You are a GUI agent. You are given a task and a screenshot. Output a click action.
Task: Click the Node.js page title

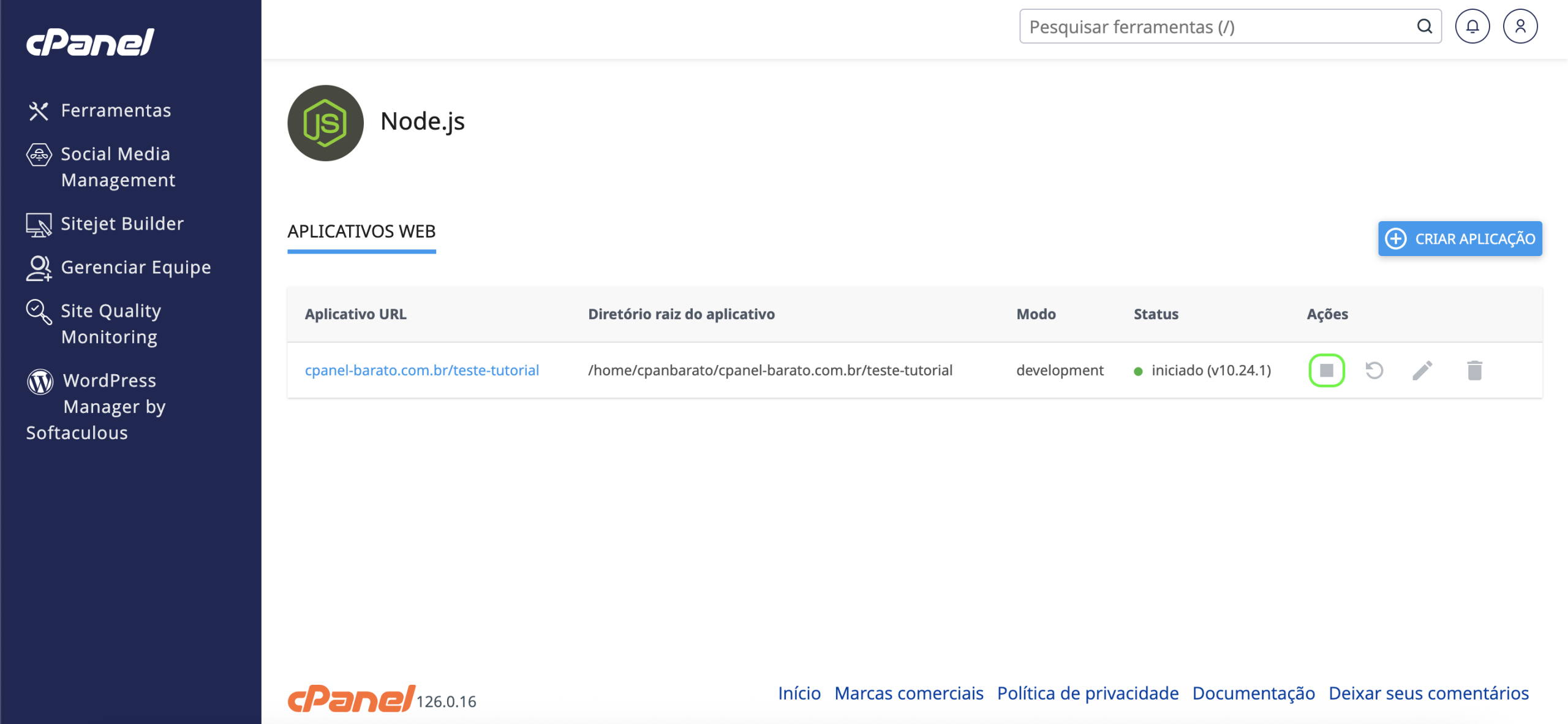pyautogui.click(x=423, y=121)
